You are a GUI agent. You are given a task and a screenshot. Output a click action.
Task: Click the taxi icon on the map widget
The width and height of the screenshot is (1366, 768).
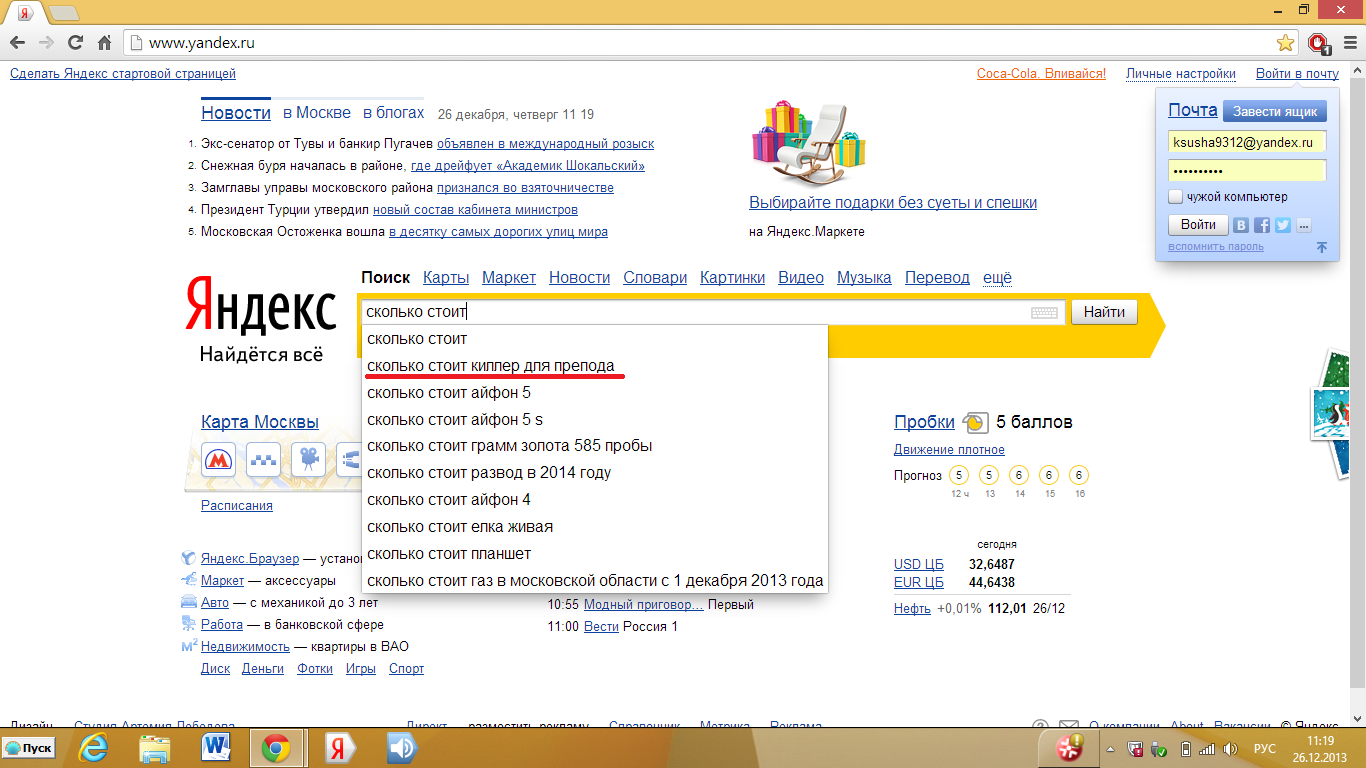[264, 460]
